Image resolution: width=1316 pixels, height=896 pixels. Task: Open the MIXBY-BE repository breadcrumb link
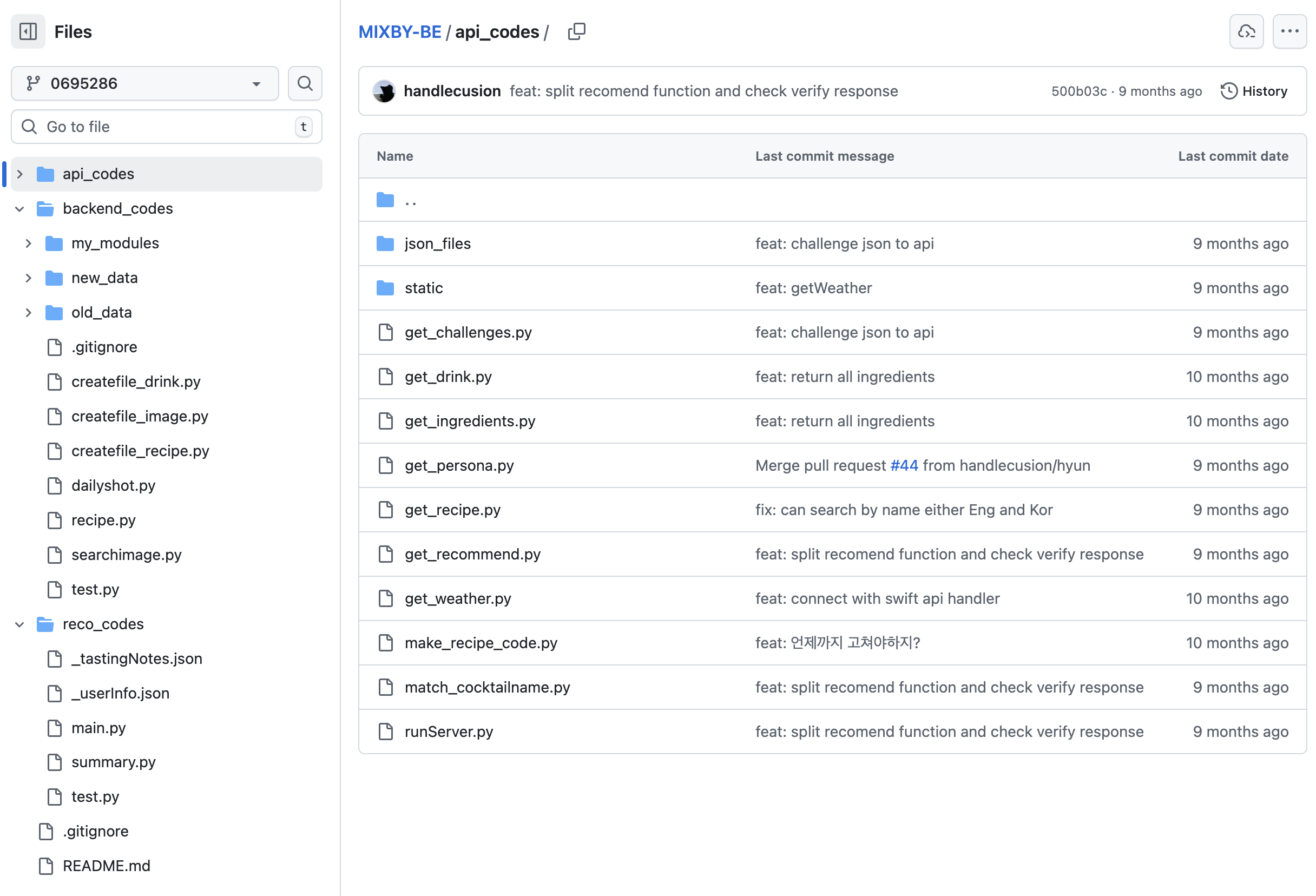[399, 32]
